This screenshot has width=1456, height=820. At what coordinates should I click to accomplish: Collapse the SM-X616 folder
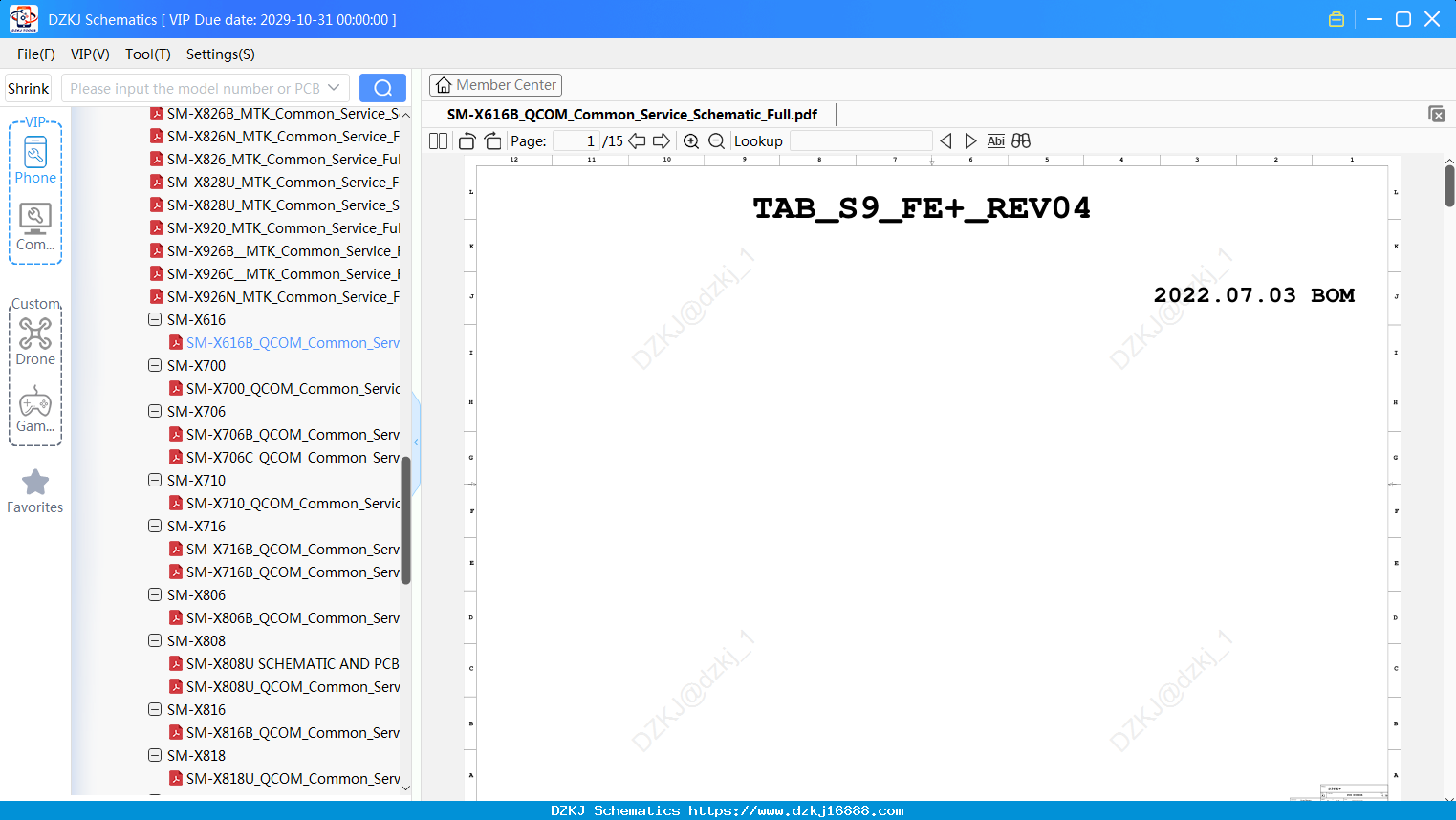tap(155, 320)
